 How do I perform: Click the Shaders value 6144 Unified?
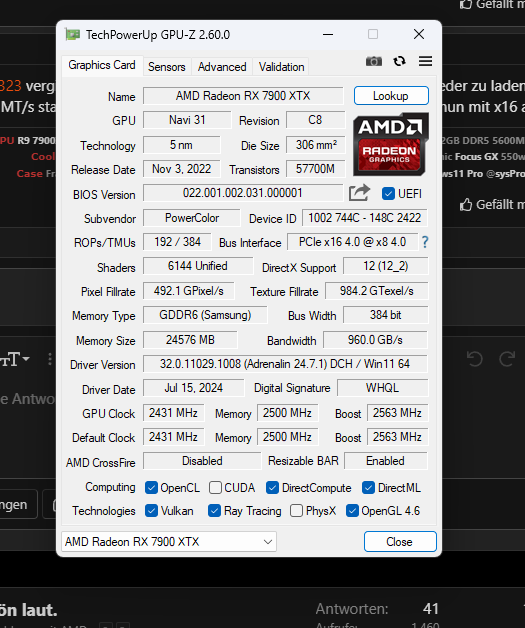point(198,266)
